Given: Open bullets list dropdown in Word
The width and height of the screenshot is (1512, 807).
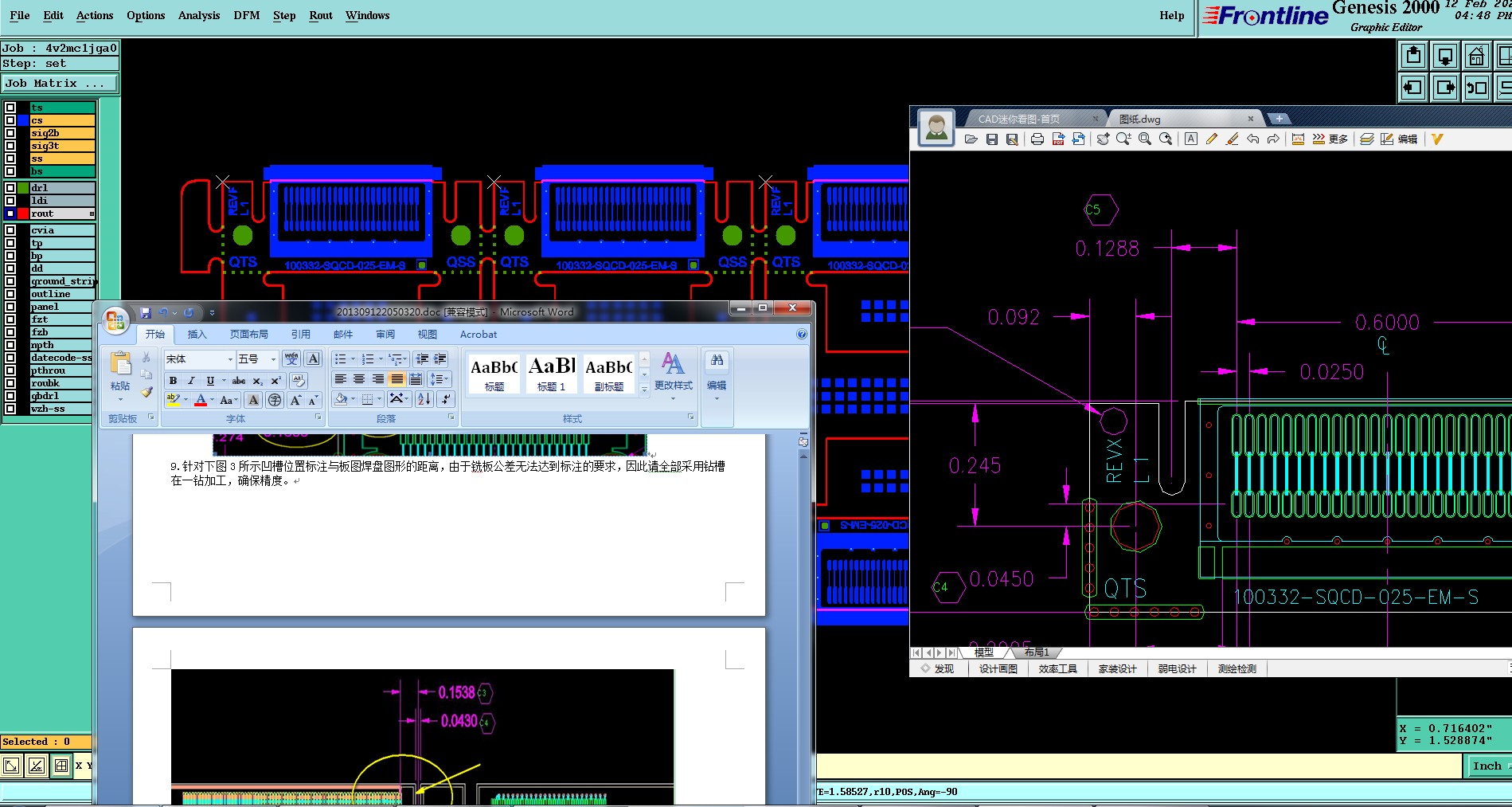Looking at the screenshot, I should [x=353, y=359].
